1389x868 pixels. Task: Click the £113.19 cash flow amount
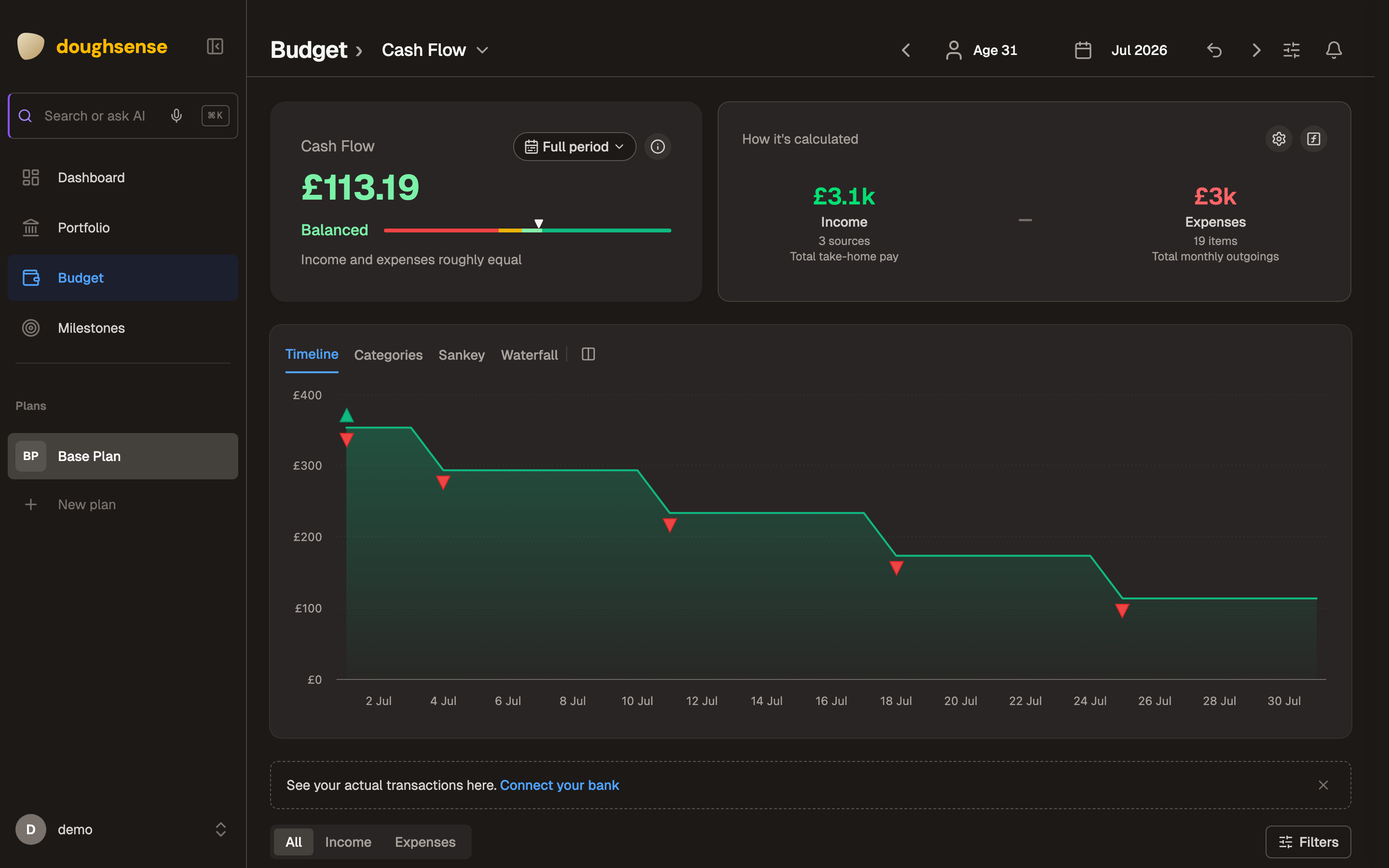point(360,187)
